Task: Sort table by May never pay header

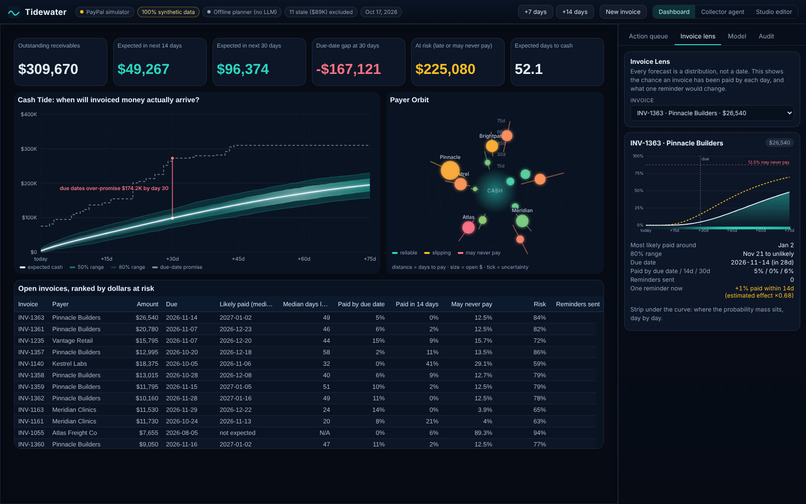Action: (x=471, y=304)
